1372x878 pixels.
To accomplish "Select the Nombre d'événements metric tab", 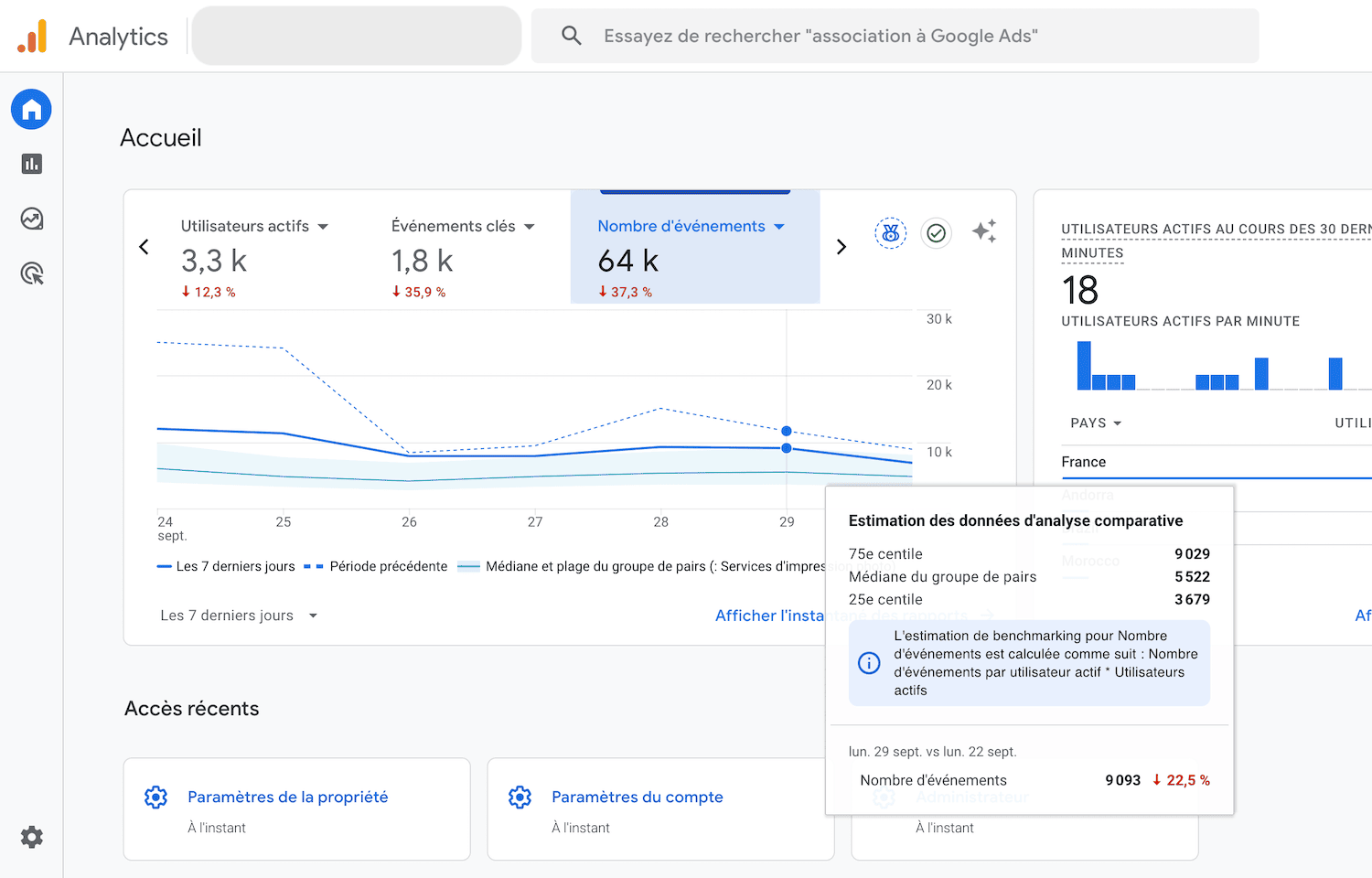I will tap(695, 247).
